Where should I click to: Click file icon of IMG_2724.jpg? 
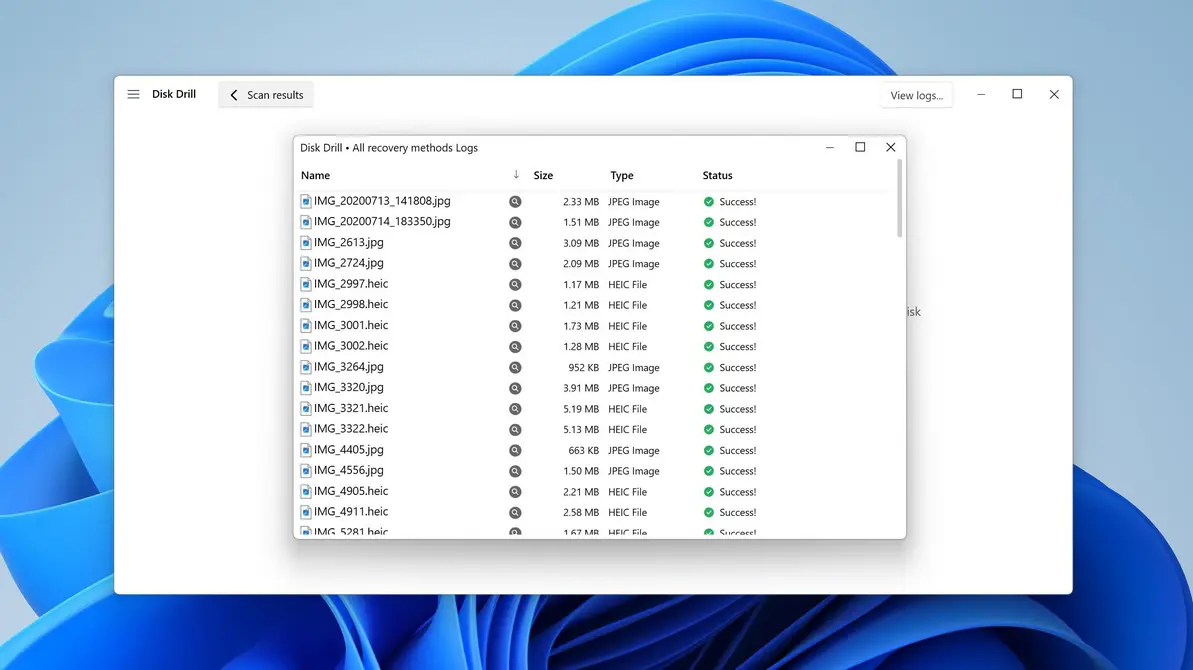306,264
